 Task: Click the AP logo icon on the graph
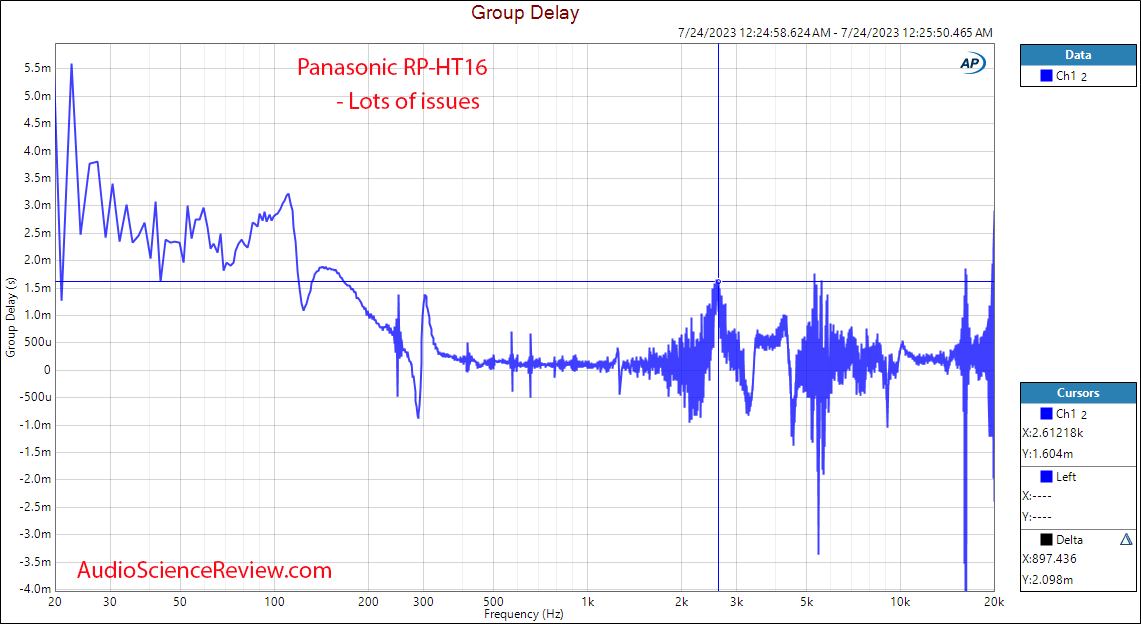pos(972,64)
